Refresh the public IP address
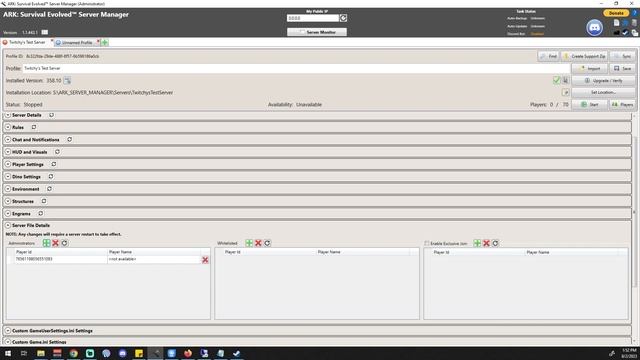This screenshot has height=360, width=640. pyautogui.click(x=343, y=18)
